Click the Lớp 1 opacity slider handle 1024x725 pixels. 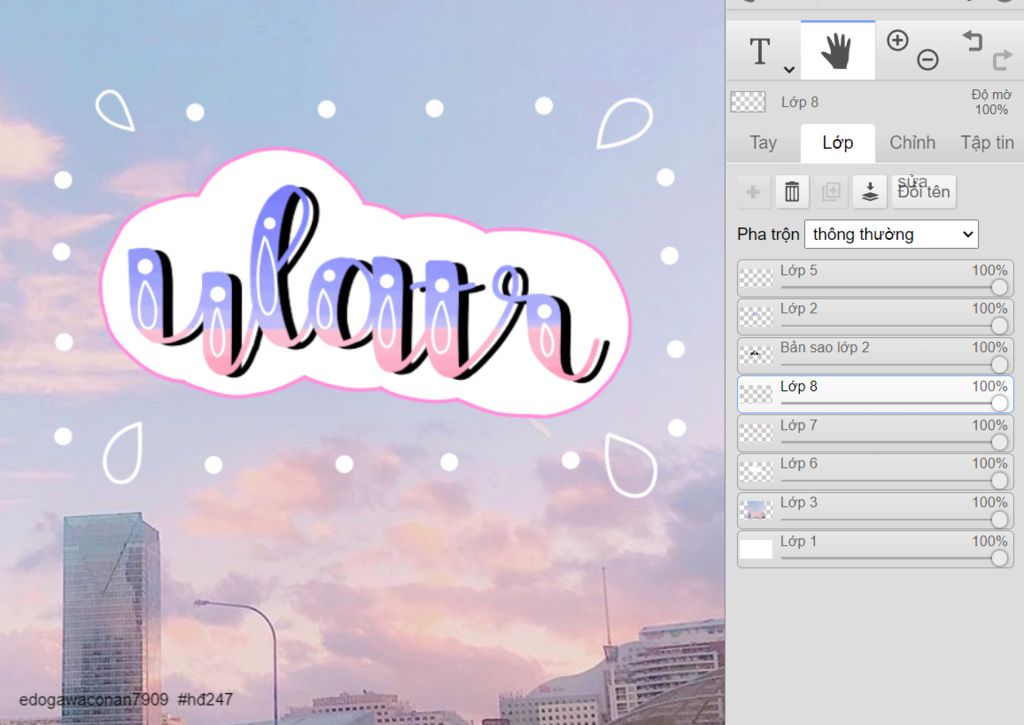pos(999,558)
